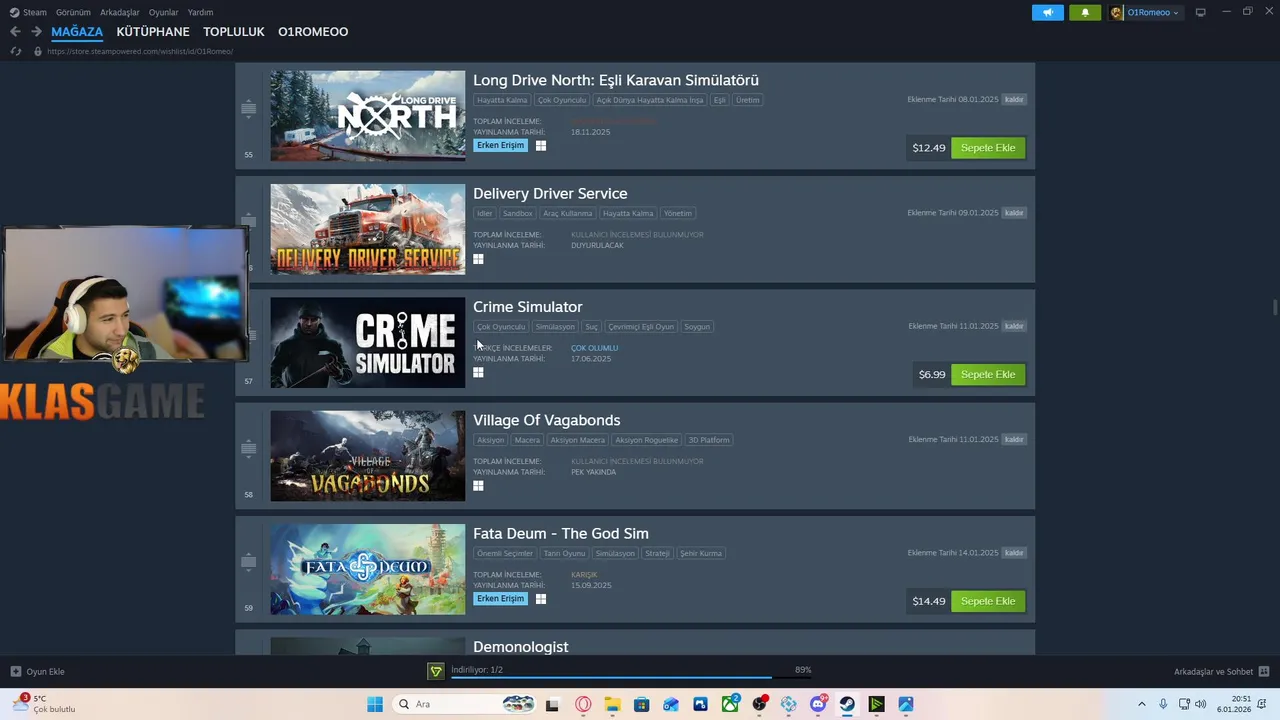Open the Fata Deum capsule image

tap(367, 569)
